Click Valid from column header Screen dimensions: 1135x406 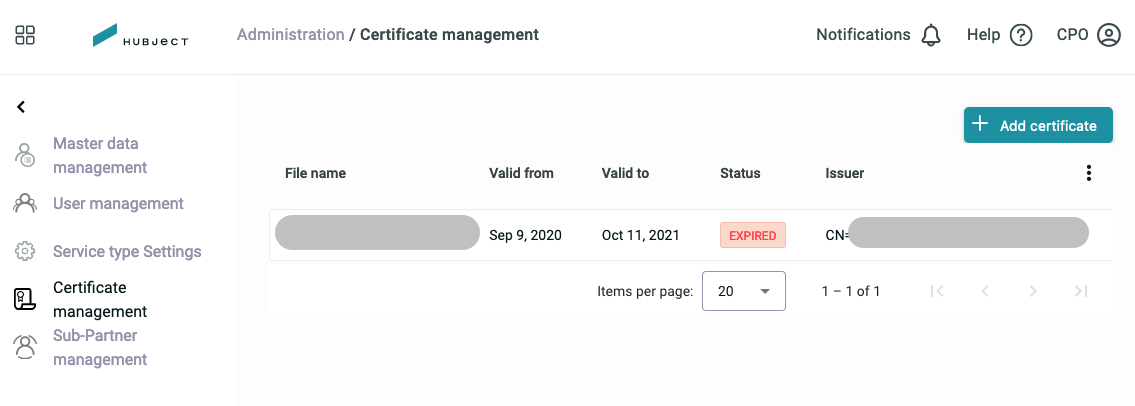pos(521,173)
